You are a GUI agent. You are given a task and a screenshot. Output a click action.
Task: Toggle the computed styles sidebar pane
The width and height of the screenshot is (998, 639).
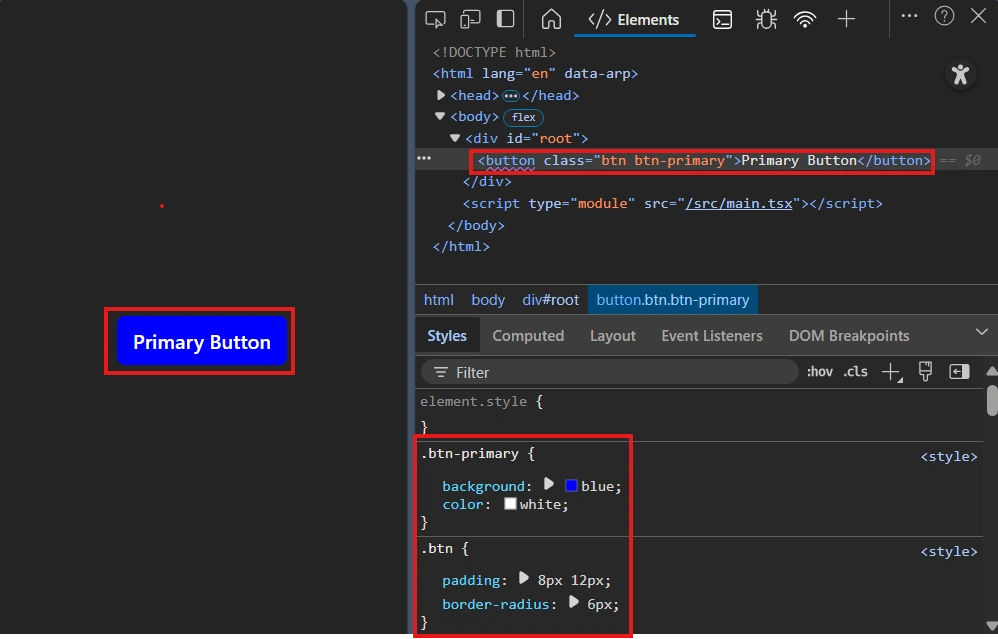coord(959,372)
